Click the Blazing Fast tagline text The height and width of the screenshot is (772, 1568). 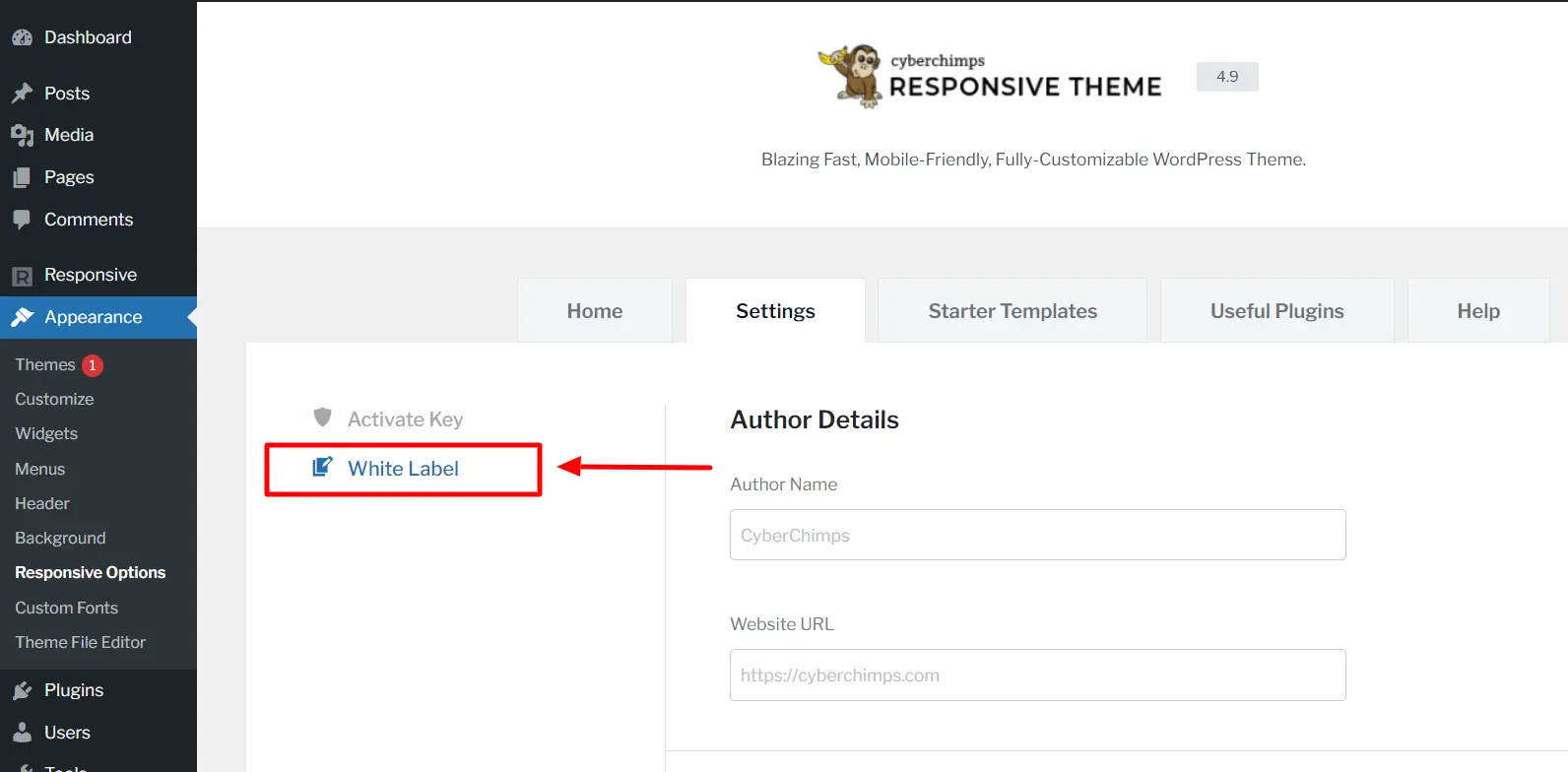[1033, 160]
